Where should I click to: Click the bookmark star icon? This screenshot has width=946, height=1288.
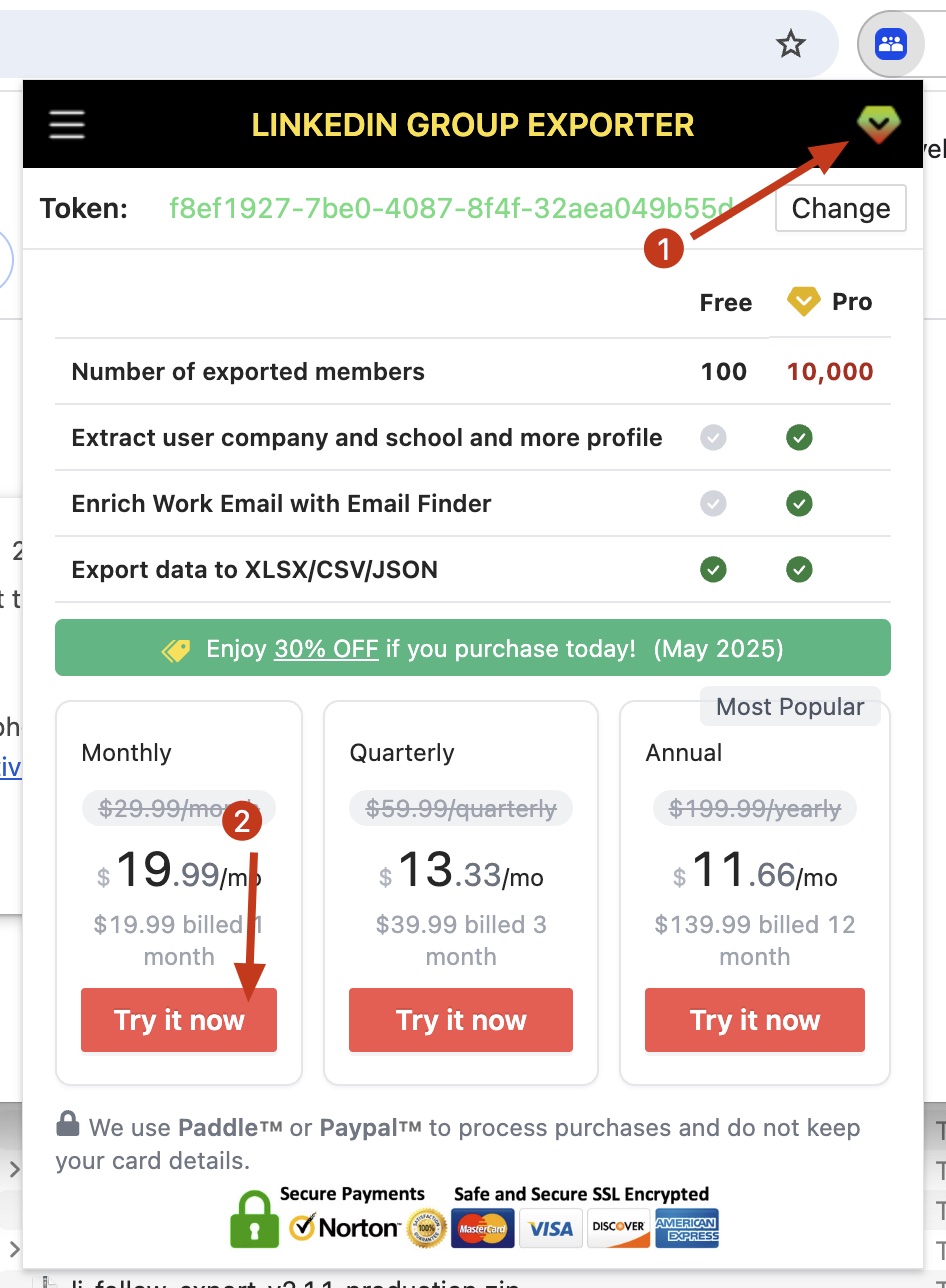click(x=791, y=44)
